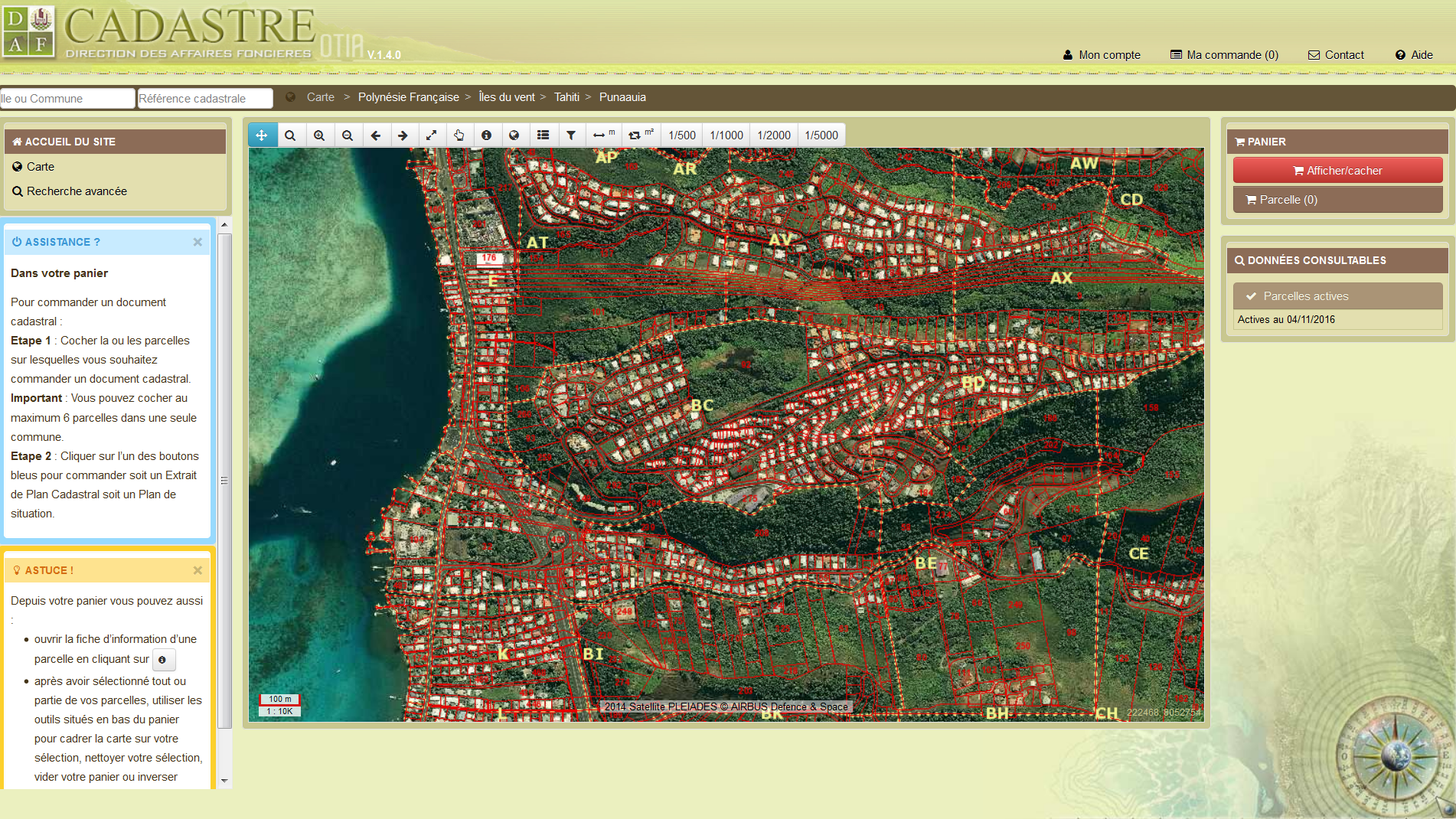Viewport: 1456px width, 819px height.
Task: Toggle panier with Afficher/cacher button
Action: 1337,171
